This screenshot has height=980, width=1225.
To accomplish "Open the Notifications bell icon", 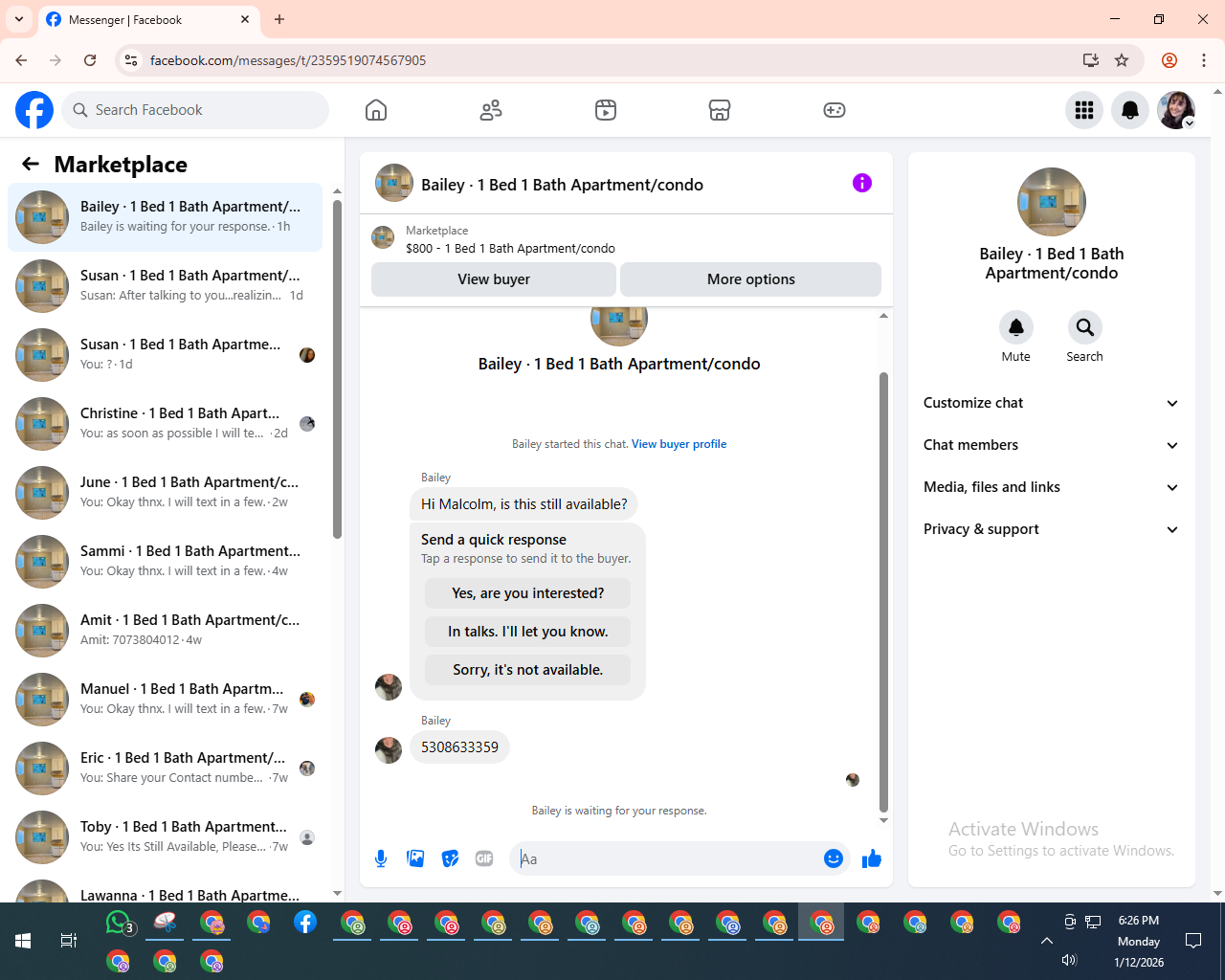I will pyautogui.click(x=1130, y=110).
